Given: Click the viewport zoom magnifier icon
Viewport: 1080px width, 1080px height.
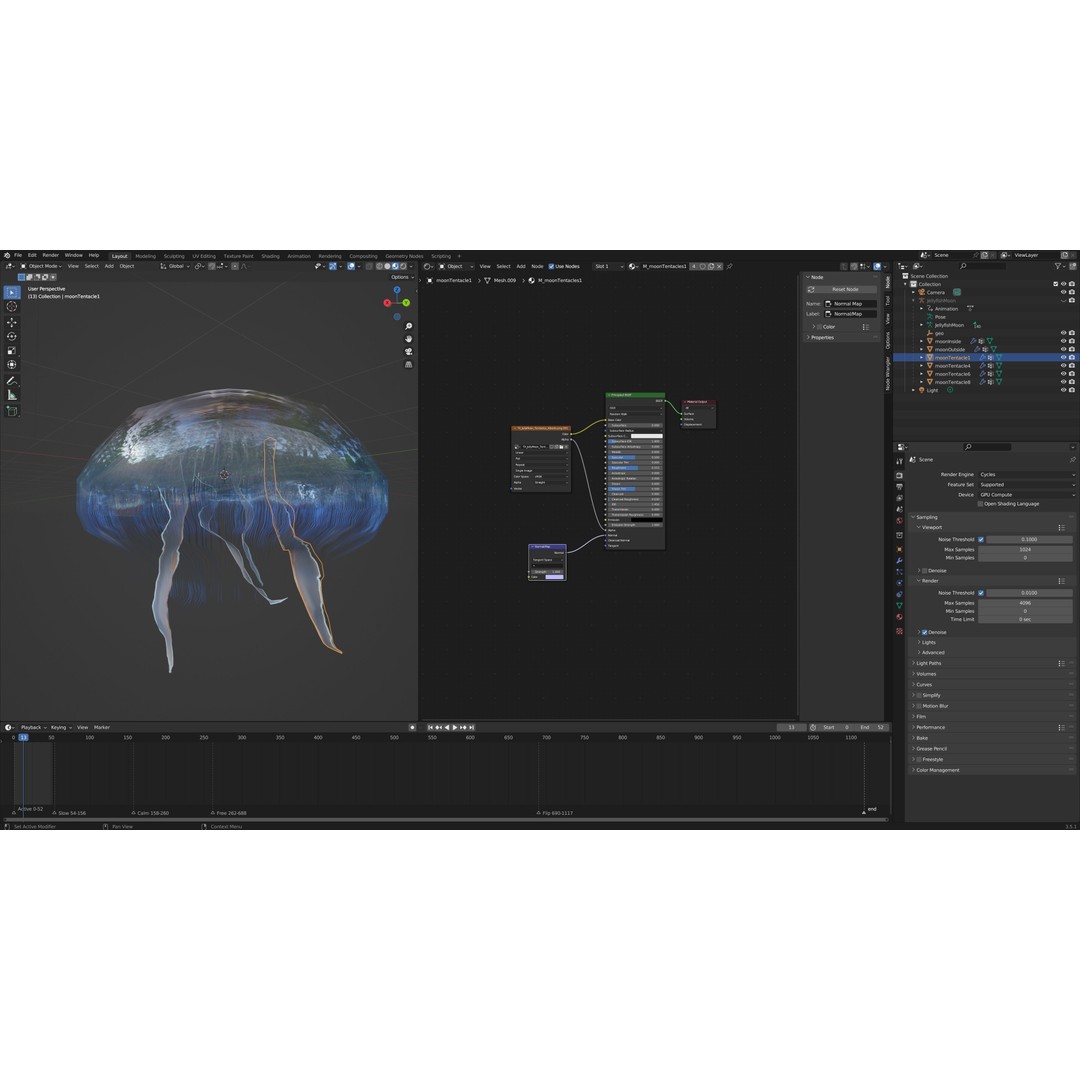Looking at the screenshot, I should click(408, 326).
